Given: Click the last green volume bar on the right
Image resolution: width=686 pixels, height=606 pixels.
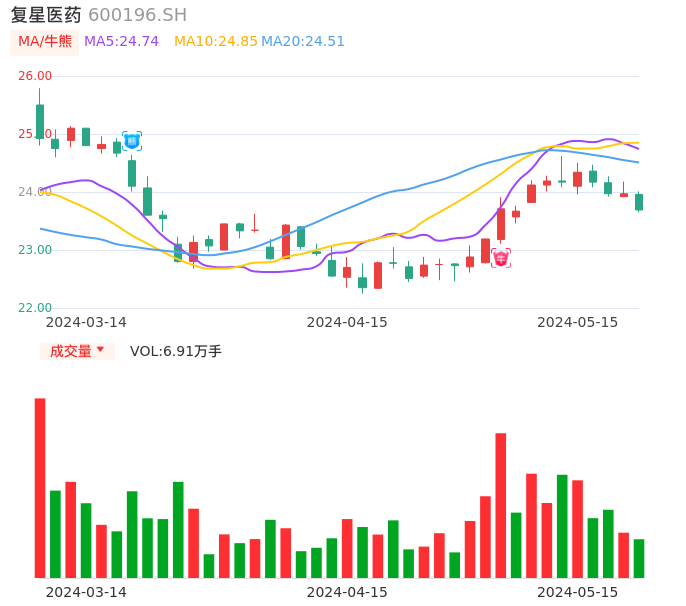Looking at the screenshot, I should tap(639, 558).
